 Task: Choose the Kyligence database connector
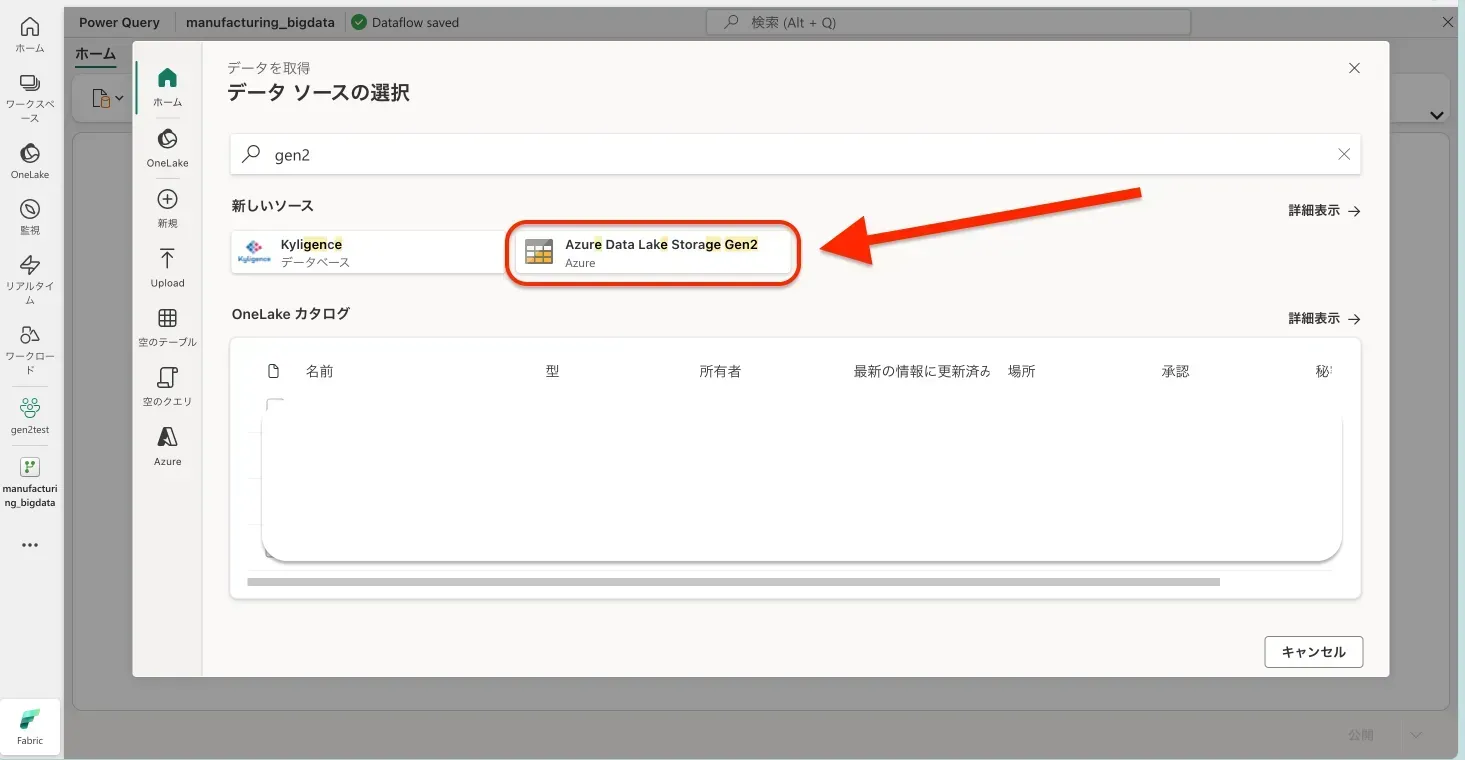pyautogui.click(x=368, y=253)
